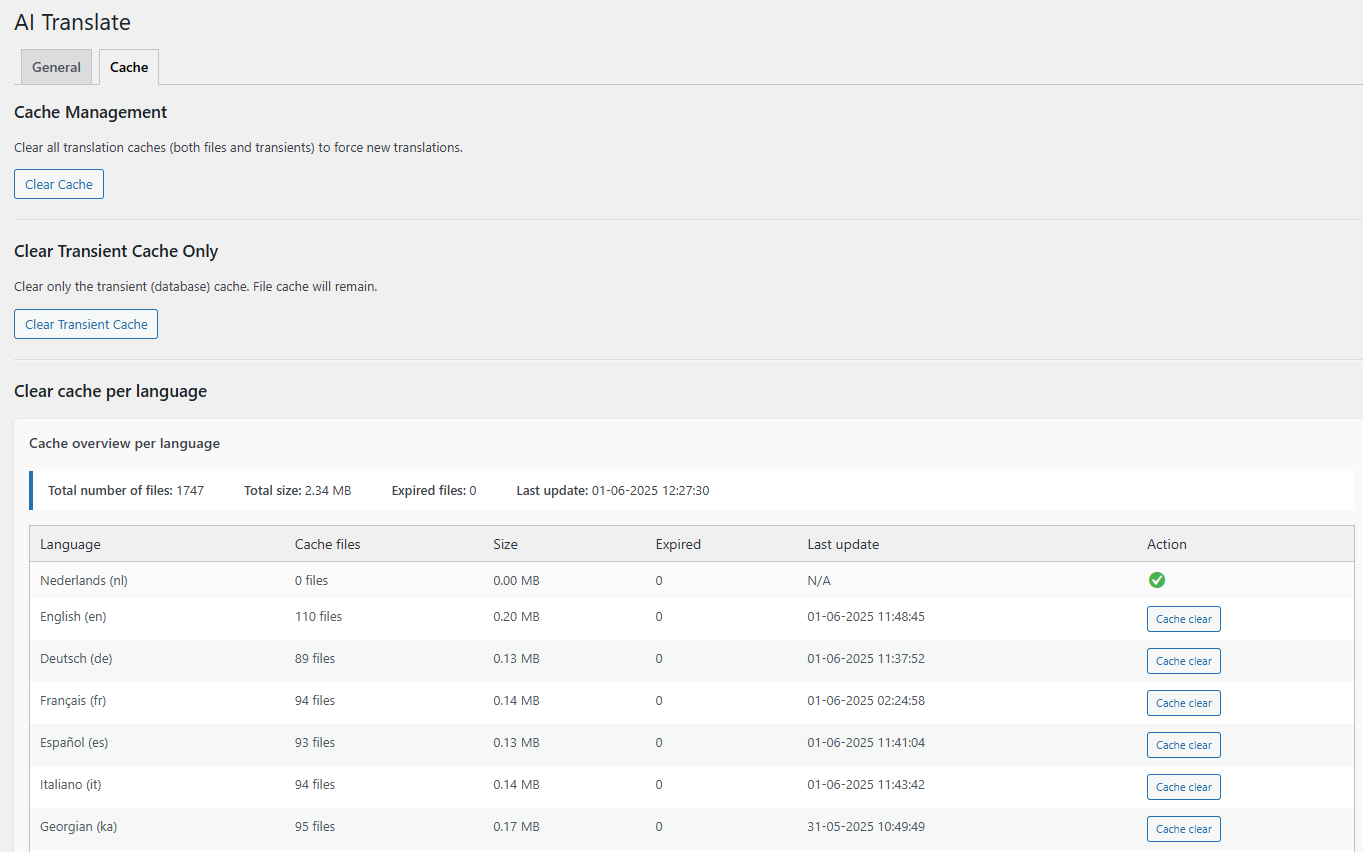Click the Clear Cache button
This screenshot has height=852, width=1363.
tap(59, 184)
